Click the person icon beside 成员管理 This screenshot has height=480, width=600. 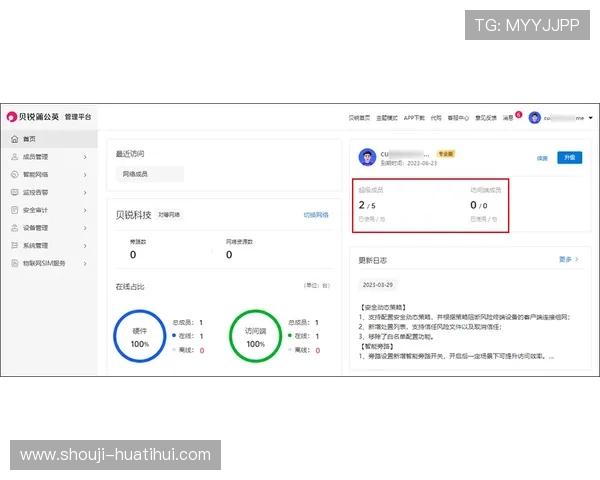tap(15, 157)
